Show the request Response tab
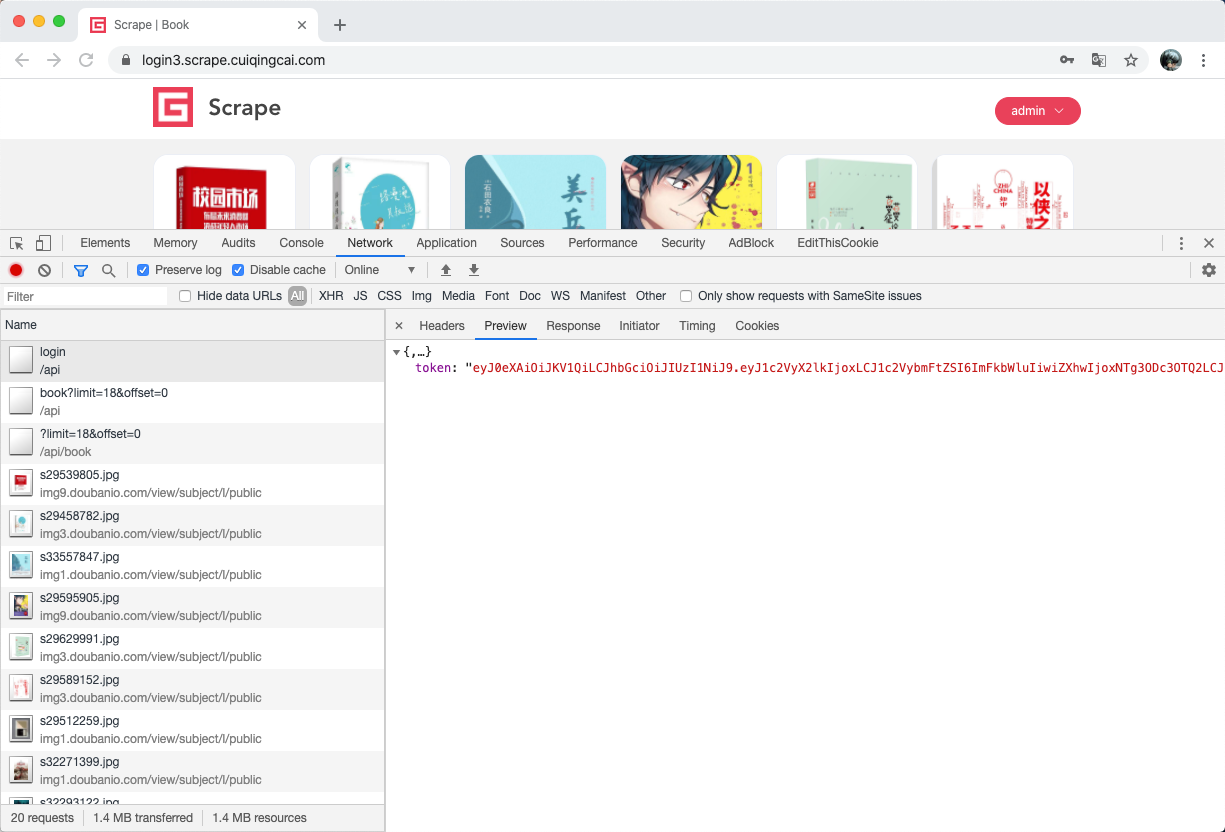 coord(573,326)
